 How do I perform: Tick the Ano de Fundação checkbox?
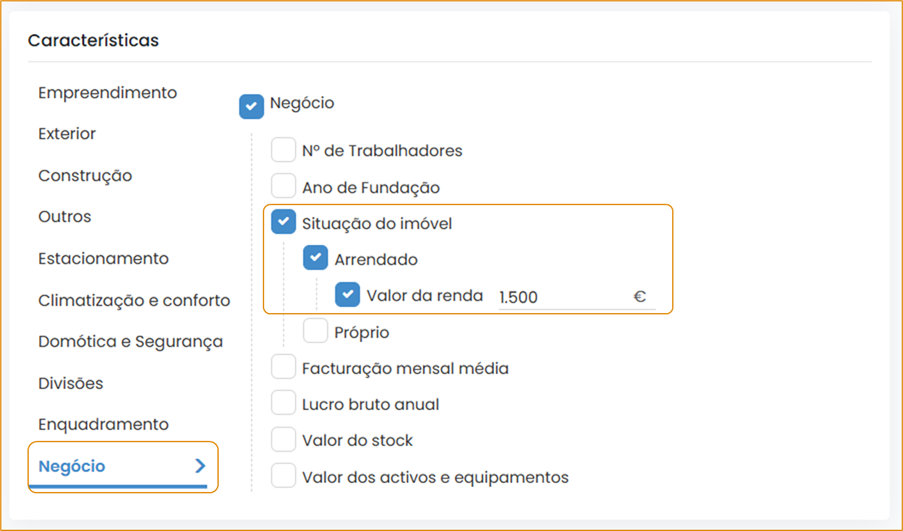tap(284, 187)
